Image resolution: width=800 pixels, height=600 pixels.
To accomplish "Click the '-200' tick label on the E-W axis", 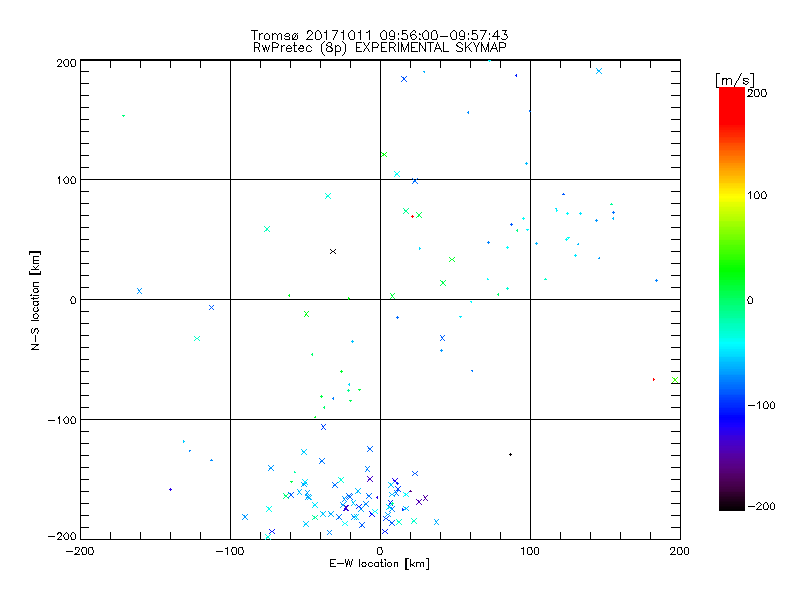I will [80, 552].
